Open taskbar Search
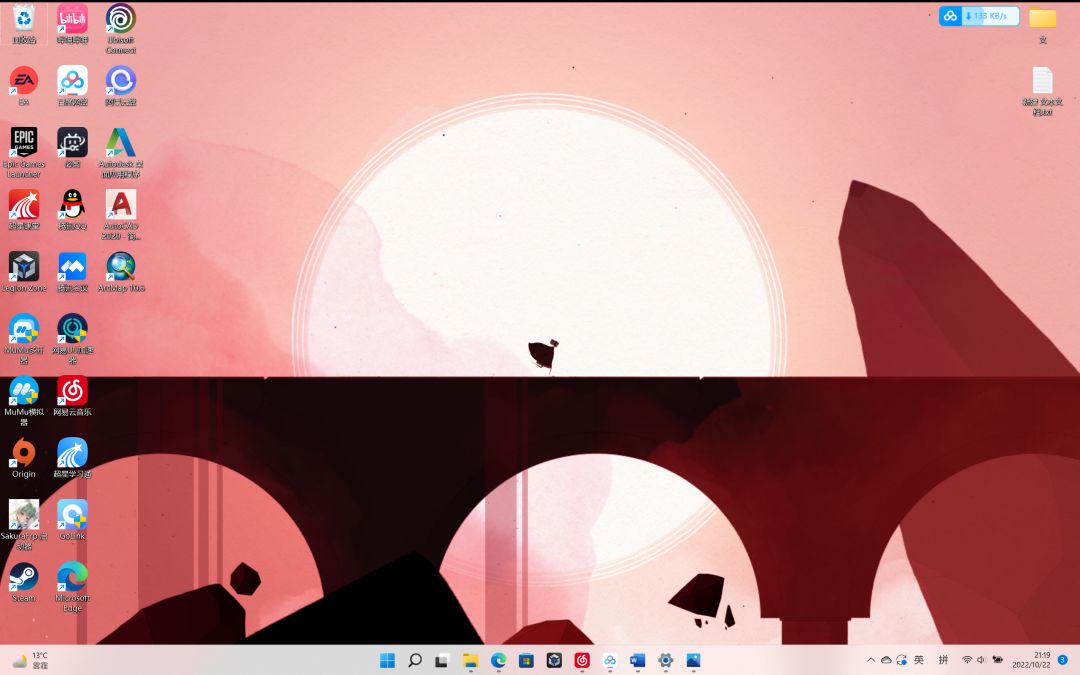 (x=415, y=661)
